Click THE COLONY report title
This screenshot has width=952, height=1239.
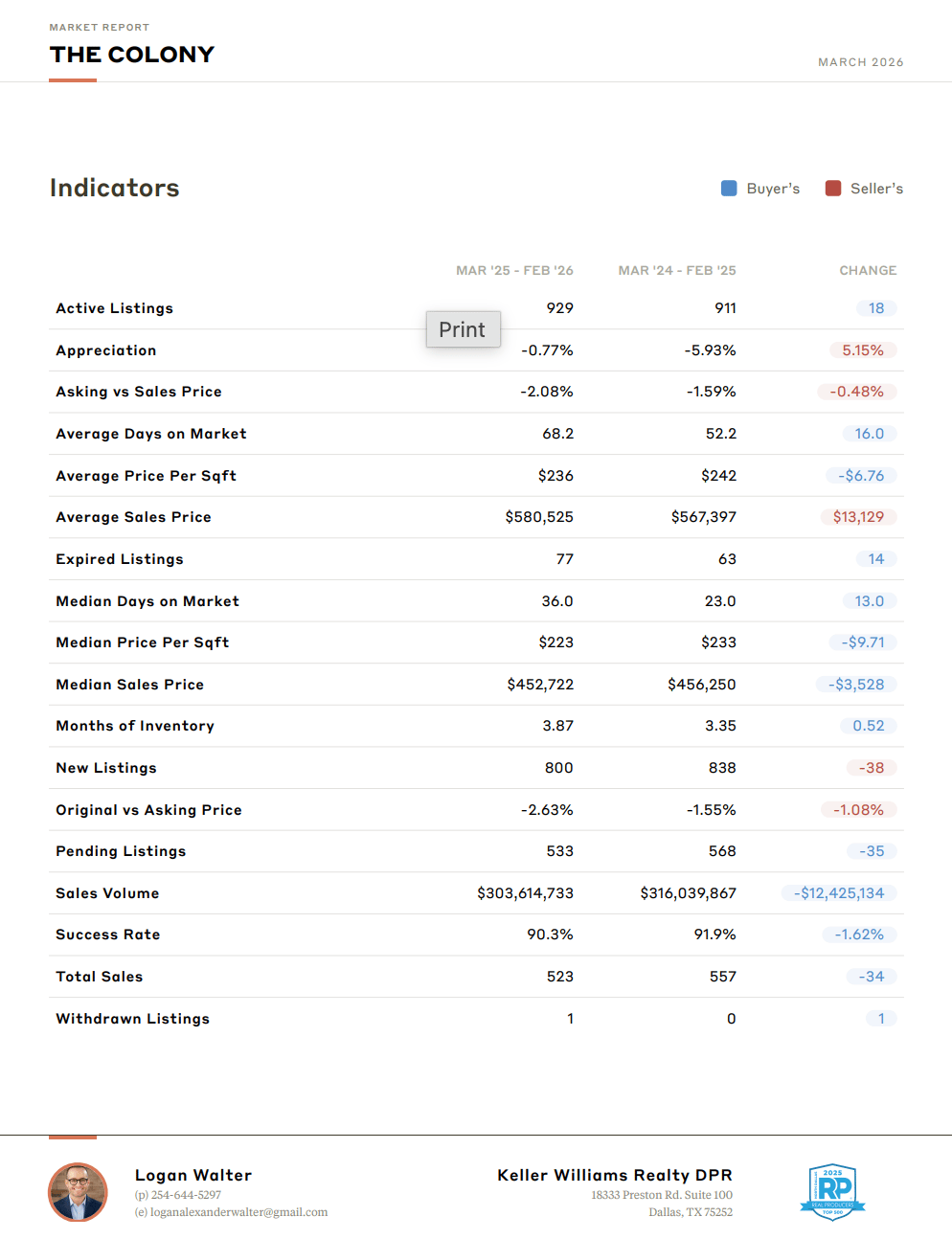tap(132, 55)
